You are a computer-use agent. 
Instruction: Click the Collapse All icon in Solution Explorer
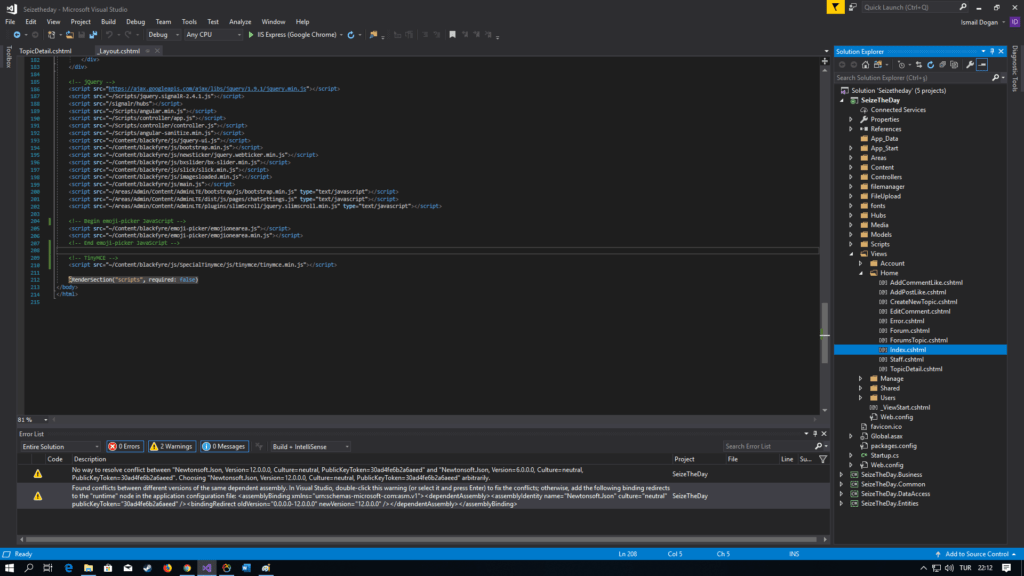942,65
